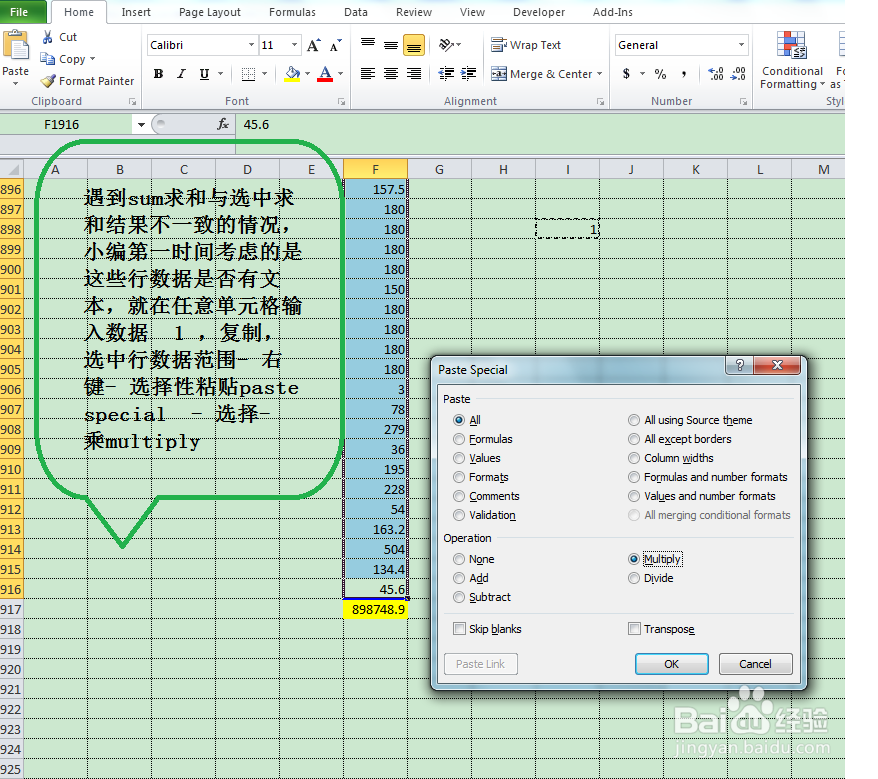Click the Paste clipboard icon
This screenshot has width=878, height=779.
[16, 46]
